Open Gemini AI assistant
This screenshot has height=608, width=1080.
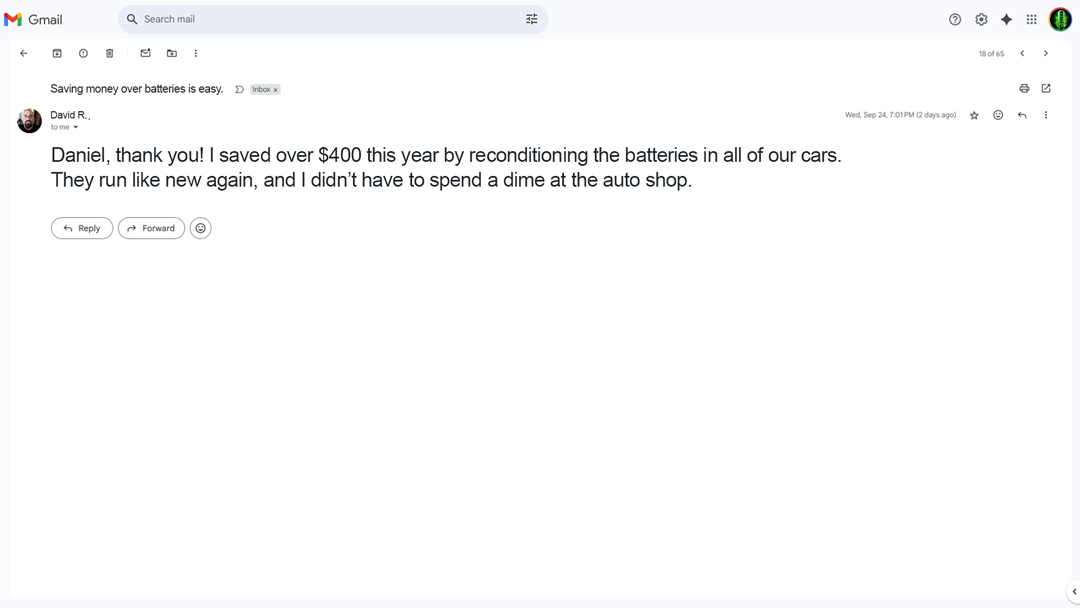click(1006, 19)
